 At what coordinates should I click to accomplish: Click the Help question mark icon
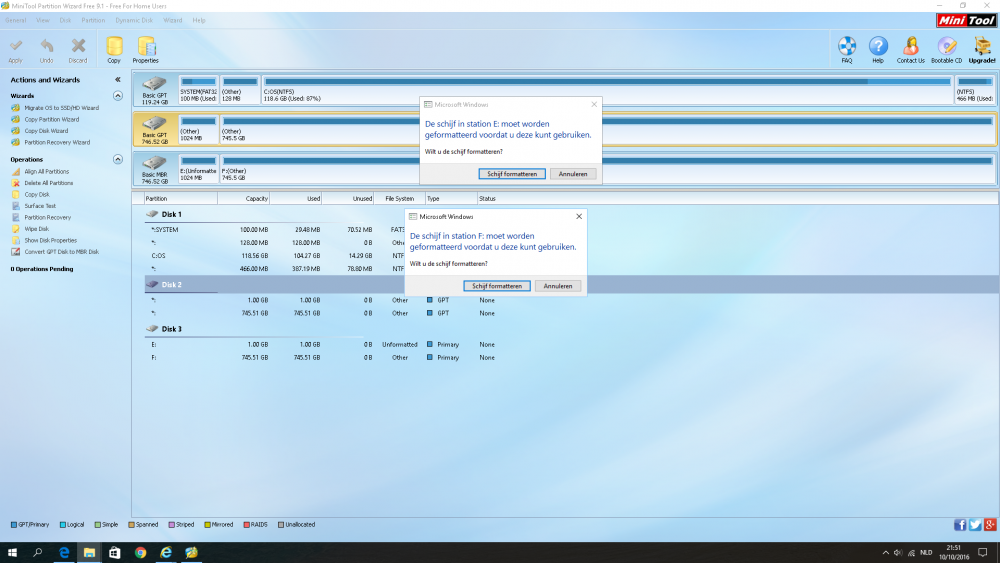pyautogui.click(x=878, y=48)
